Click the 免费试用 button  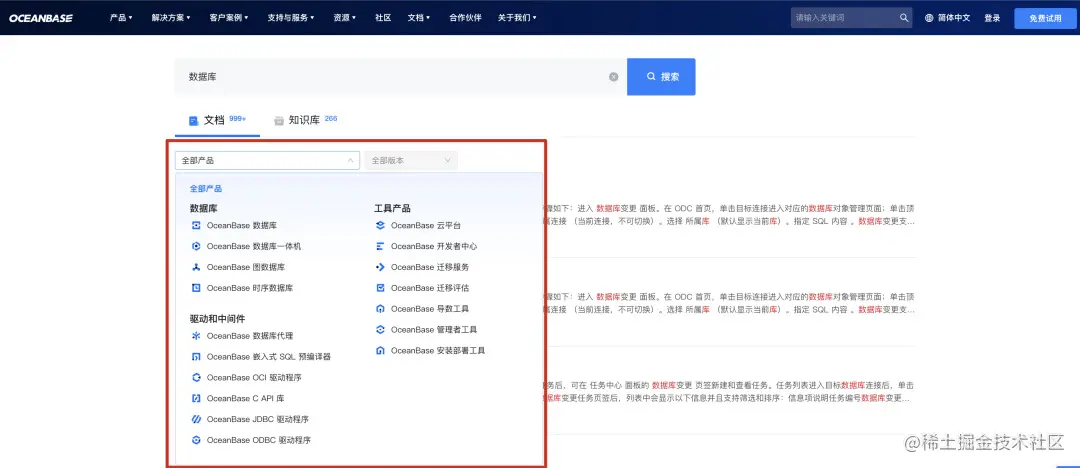(1045, 19)
